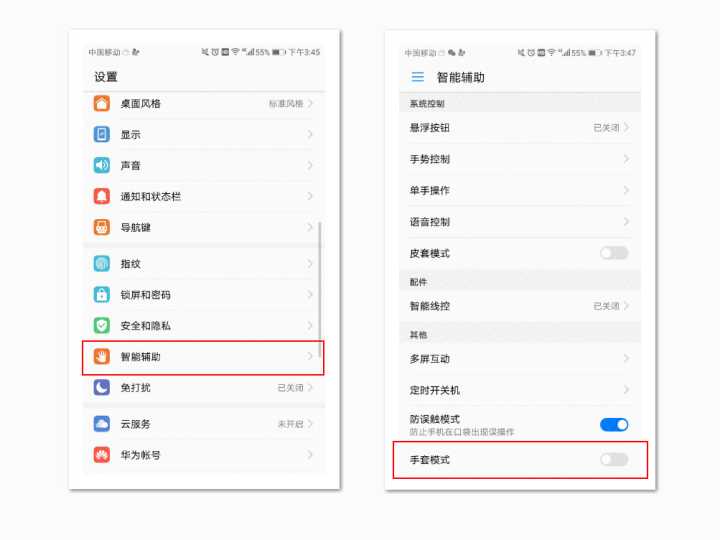Open chevron on 单手操作 row
This screenshot has width=720, height=540.
point(626,190)
